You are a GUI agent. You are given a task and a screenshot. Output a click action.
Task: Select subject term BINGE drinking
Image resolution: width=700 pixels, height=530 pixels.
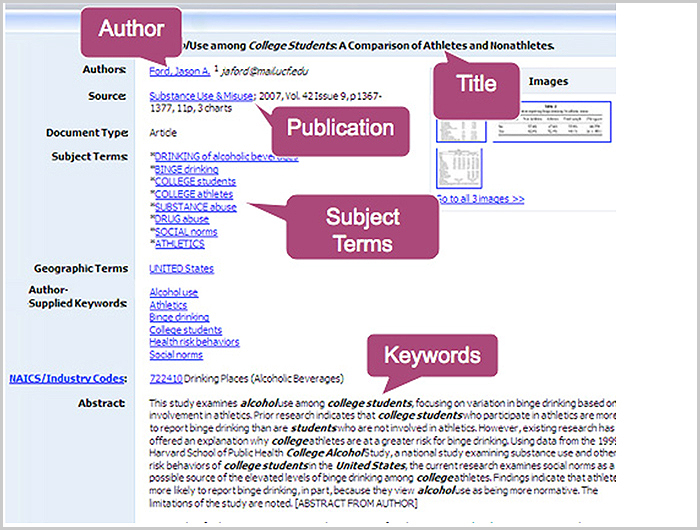click(186, 169)
